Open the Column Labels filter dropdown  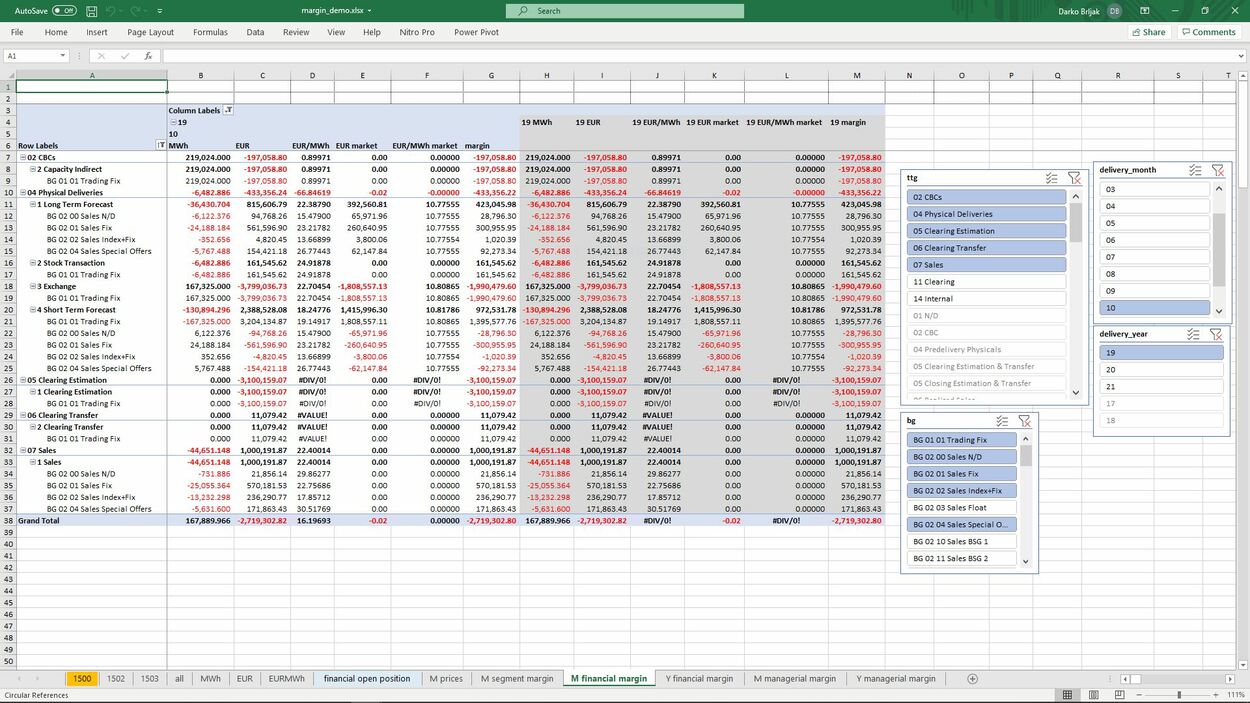228,110
